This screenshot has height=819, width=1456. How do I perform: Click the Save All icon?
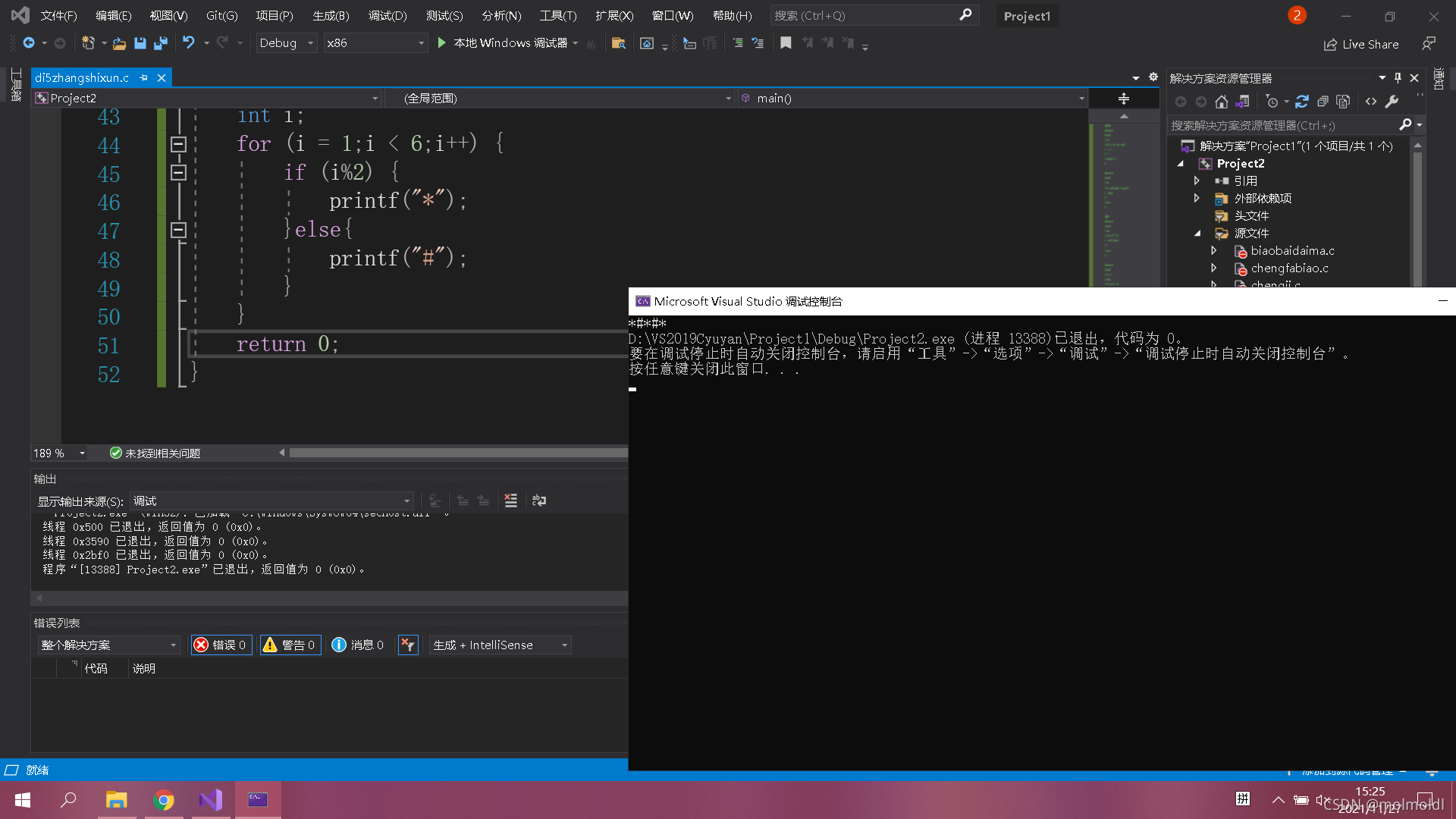coord(160,43)
